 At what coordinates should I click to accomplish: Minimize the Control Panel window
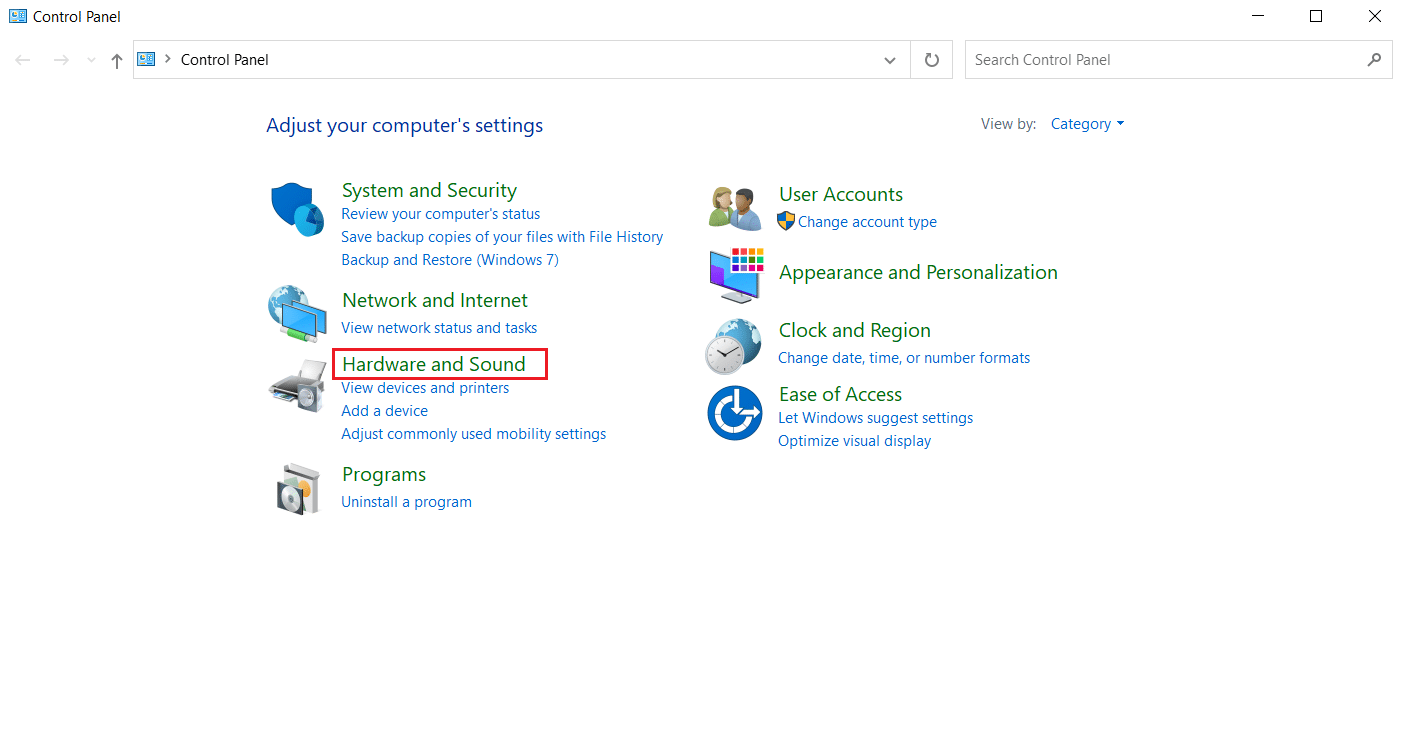pos(1258,16)
